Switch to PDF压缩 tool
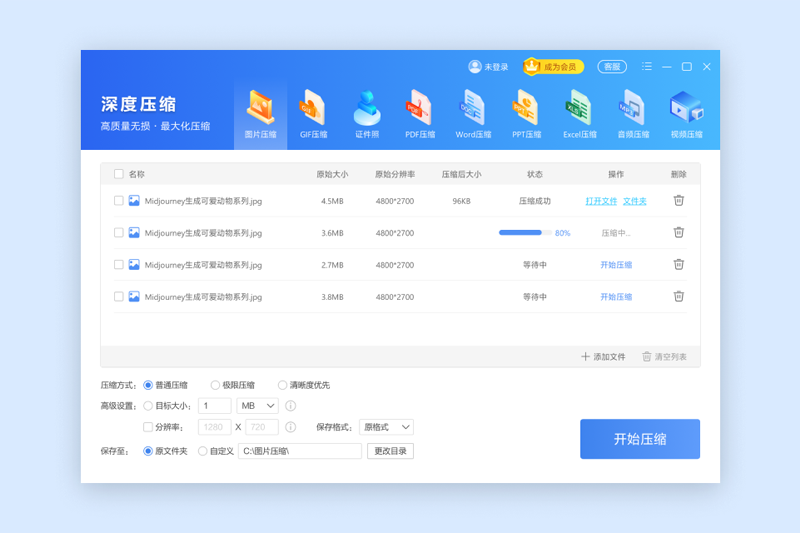 tap(420, 113)
